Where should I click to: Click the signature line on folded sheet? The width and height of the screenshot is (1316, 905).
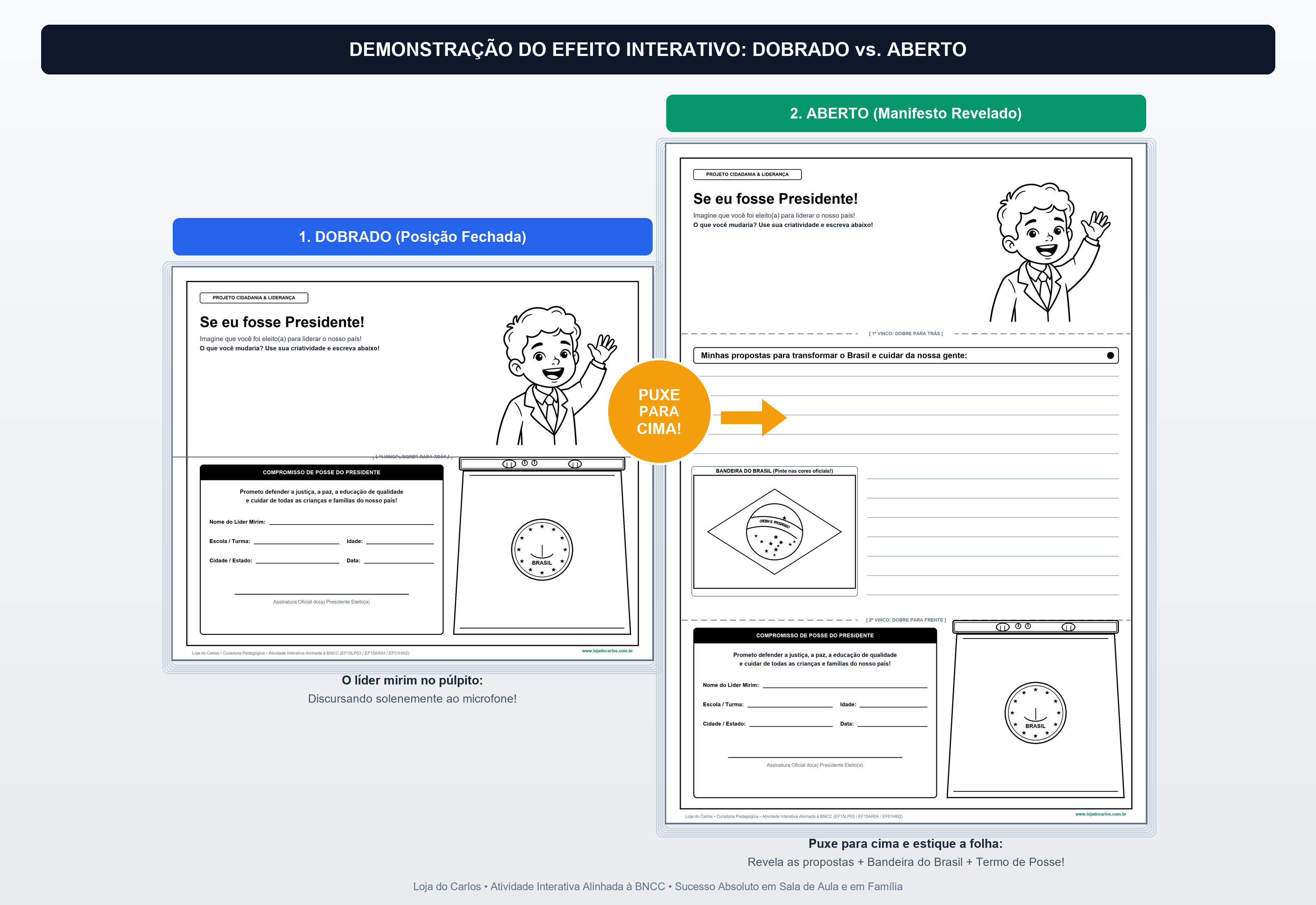click(x=321, y=594)
